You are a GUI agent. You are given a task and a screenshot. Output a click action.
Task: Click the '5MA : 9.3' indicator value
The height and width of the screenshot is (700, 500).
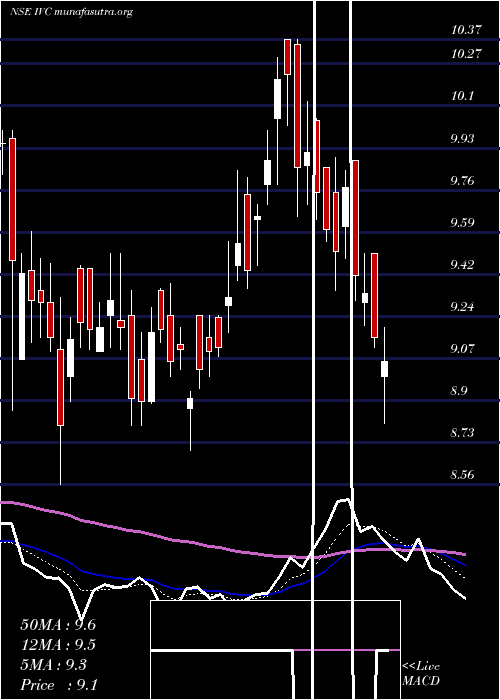point(54,665)
